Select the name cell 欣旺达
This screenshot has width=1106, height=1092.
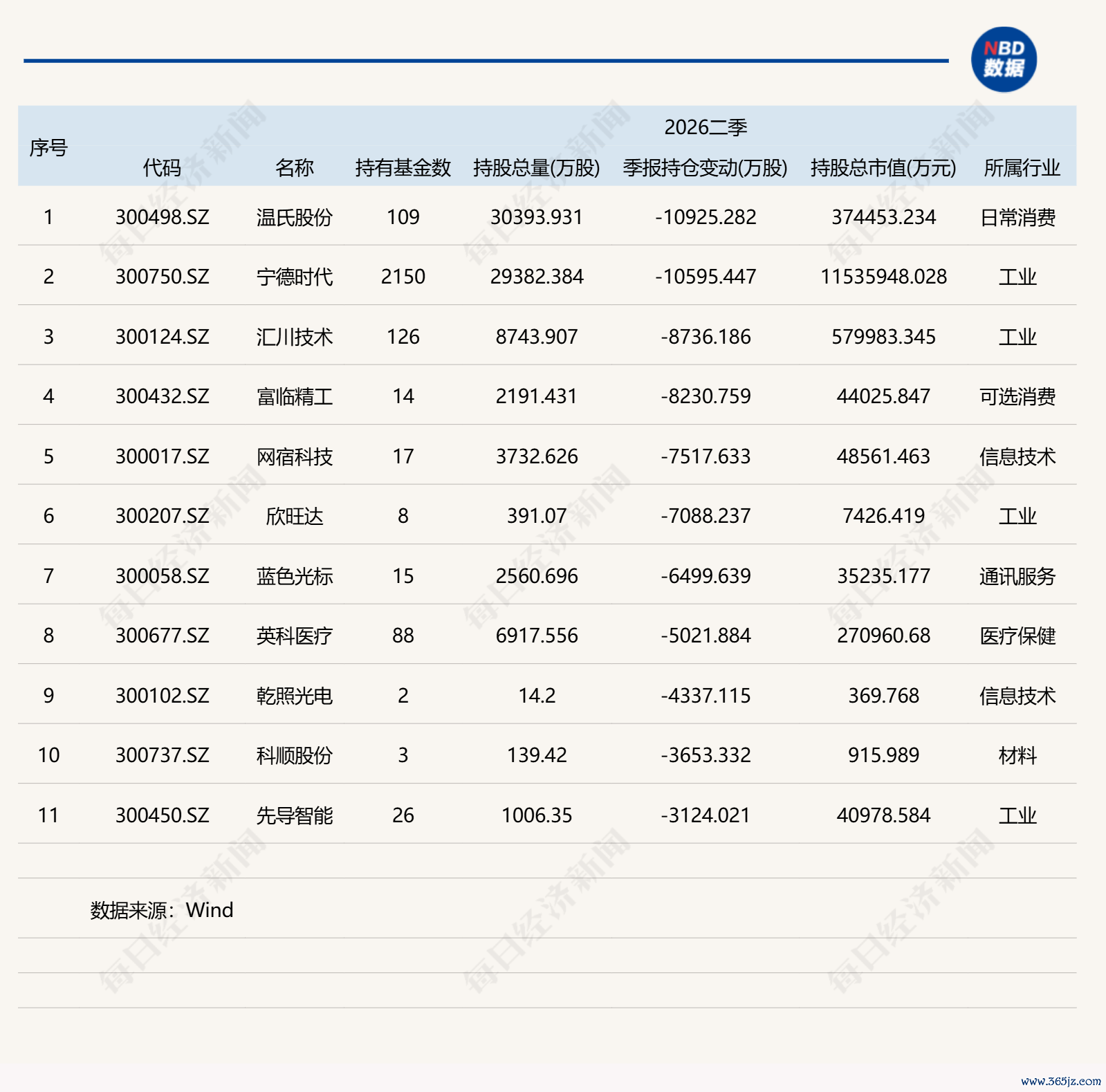[295, 516]
